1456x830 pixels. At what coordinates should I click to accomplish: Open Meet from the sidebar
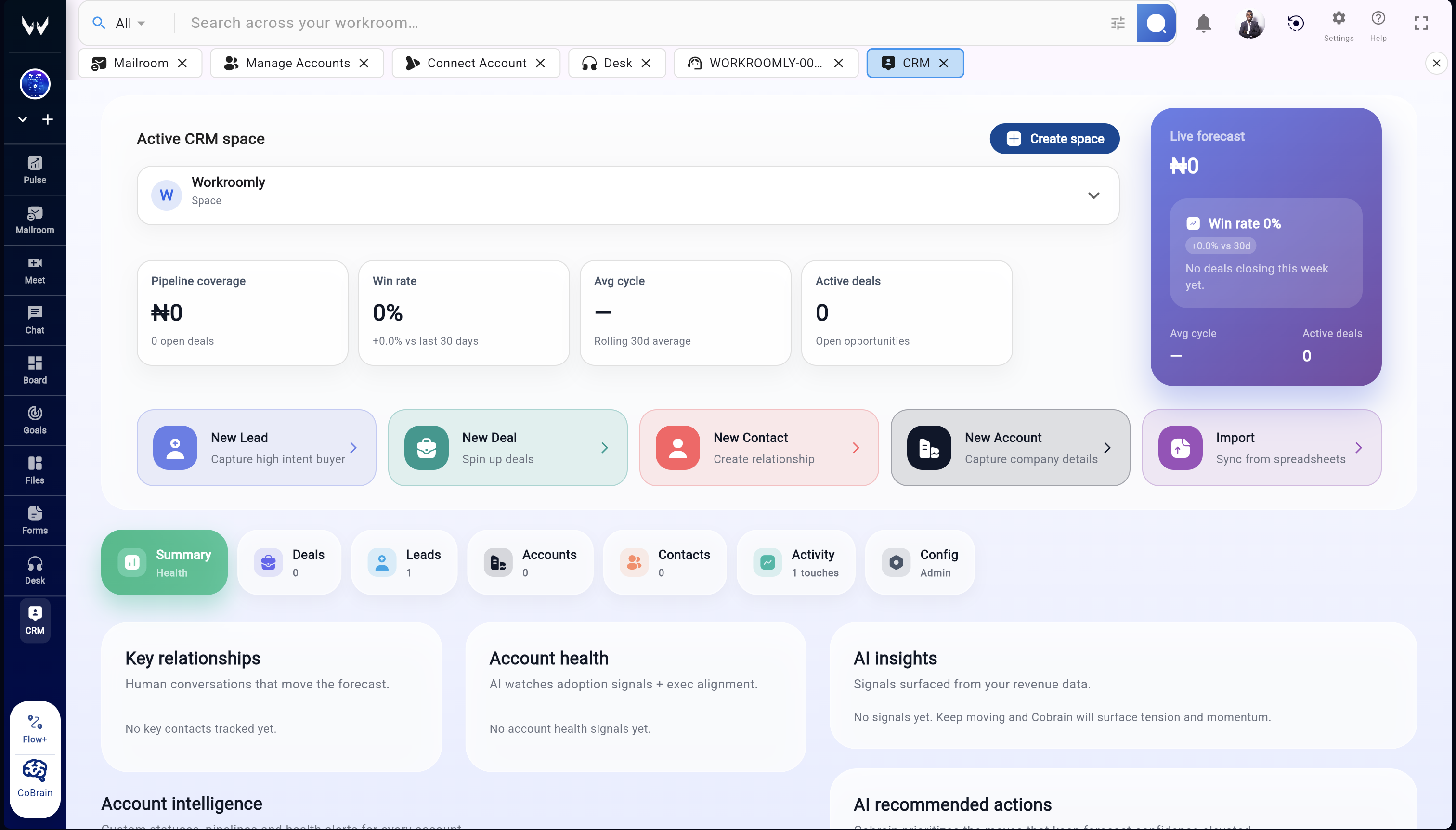(x=34, y=269)
